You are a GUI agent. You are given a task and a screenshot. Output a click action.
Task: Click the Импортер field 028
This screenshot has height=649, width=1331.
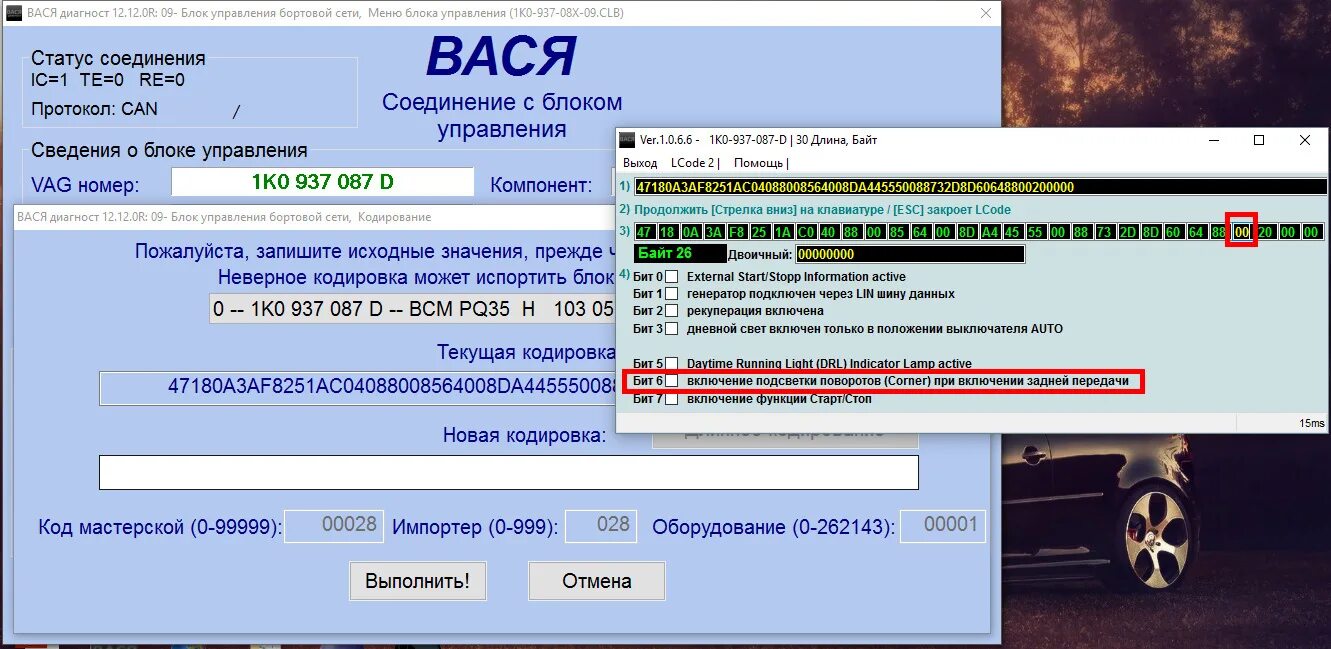coord(602,526)
